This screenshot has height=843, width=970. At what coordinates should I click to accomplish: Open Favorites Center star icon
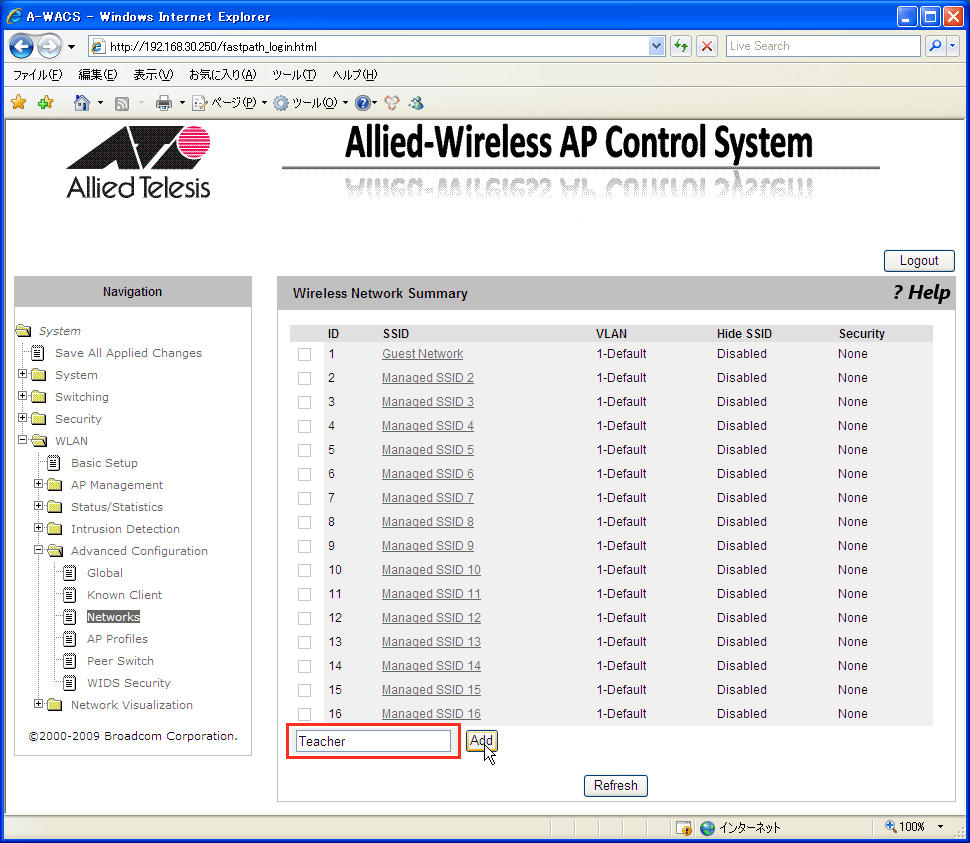[19, 103]
